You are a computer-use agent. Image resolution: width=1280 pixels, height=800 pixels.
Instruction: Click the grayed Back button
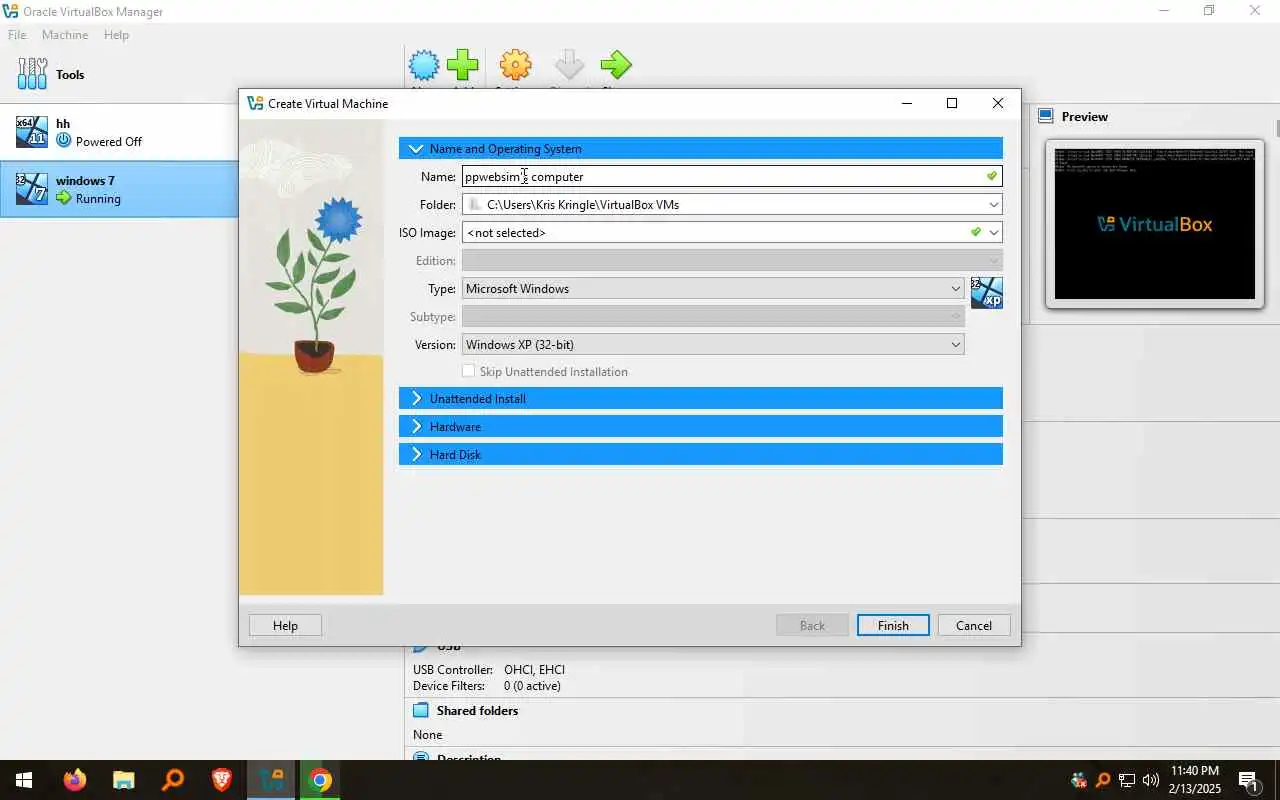[x=812, y=625]
